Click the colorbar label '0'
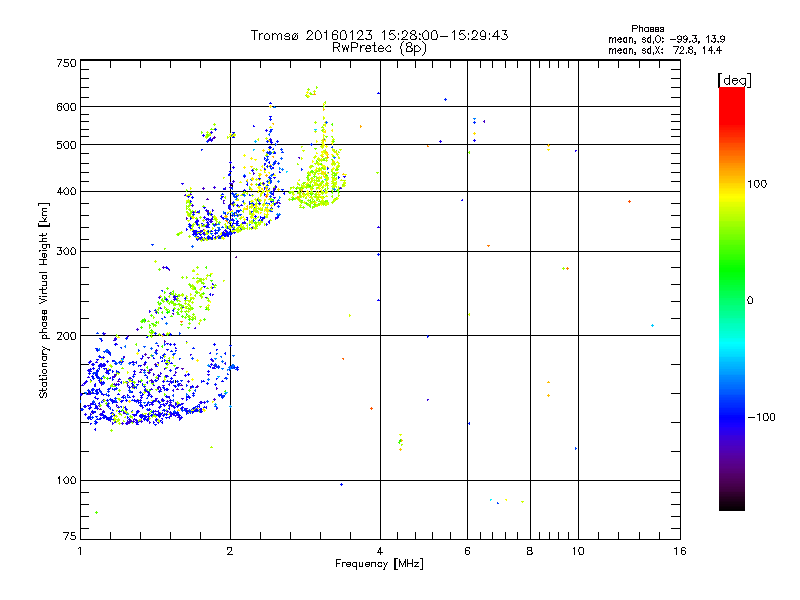This screenshot has height=600, width=800. [x=750, y=301]
